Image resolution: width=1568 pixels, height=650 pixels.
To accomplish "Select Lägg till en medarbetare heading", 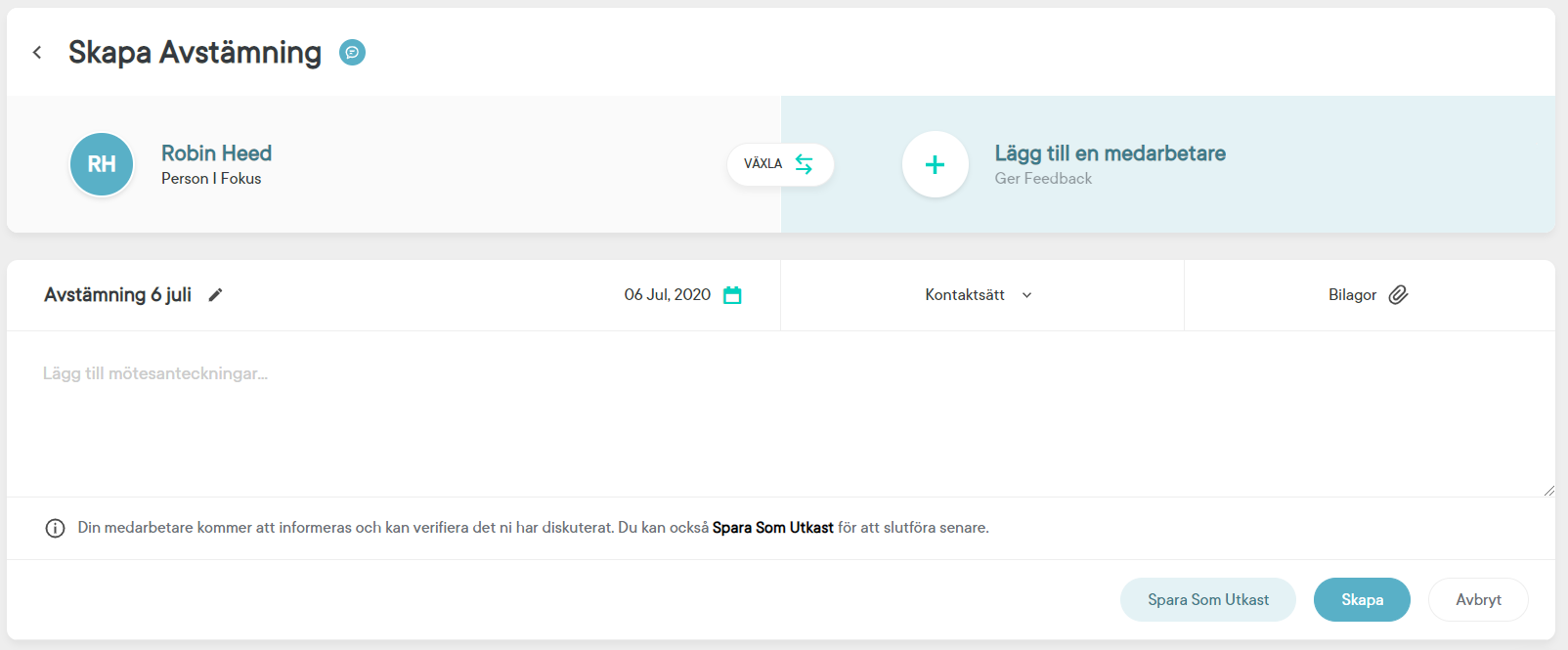I will coord(1110,153).
